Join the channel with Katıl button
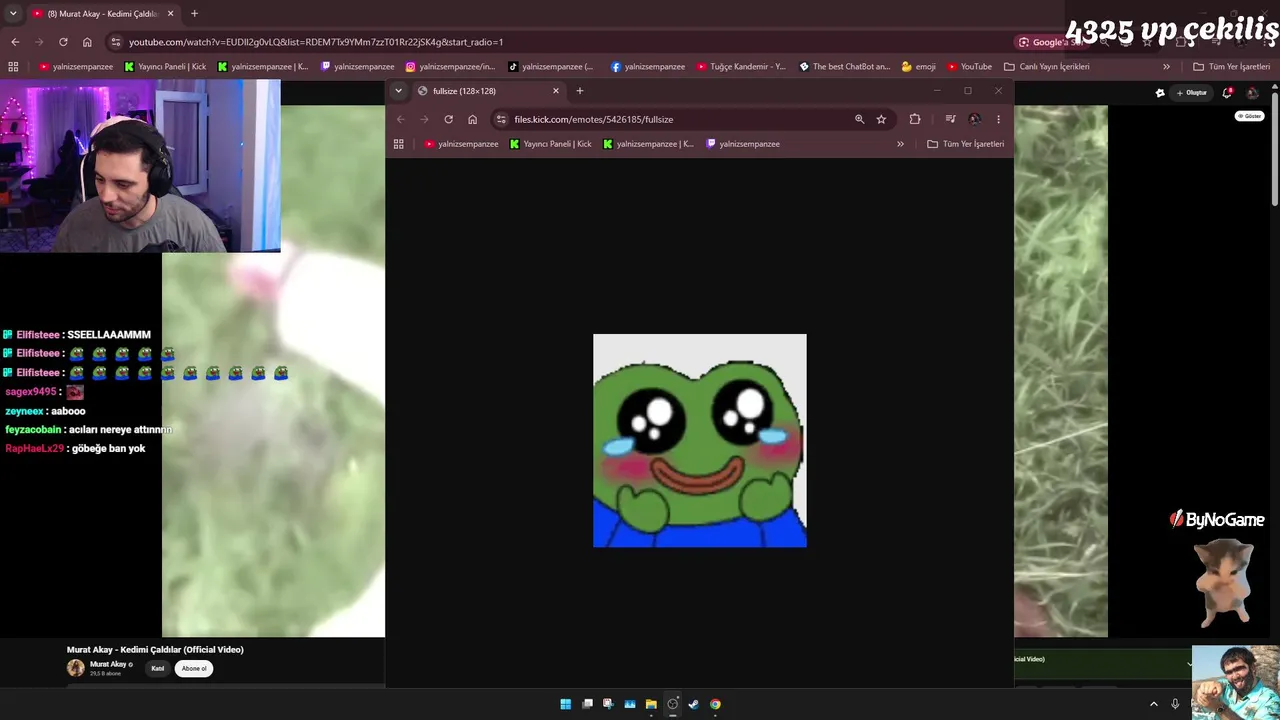 coord(157,668)
